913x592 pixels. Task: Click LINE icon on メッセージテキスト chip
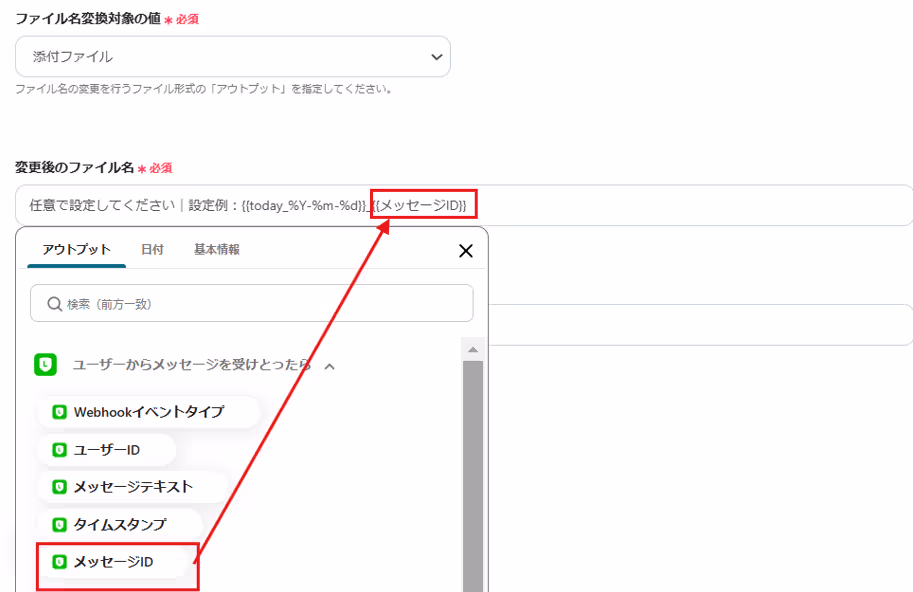coord(59,487)
